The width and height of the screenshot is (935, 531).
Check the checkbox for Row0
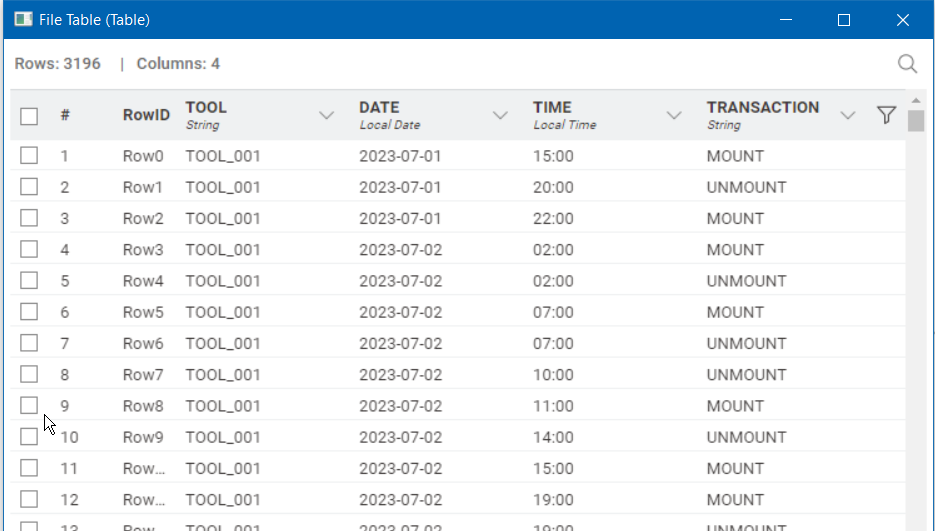click(29, 156)
